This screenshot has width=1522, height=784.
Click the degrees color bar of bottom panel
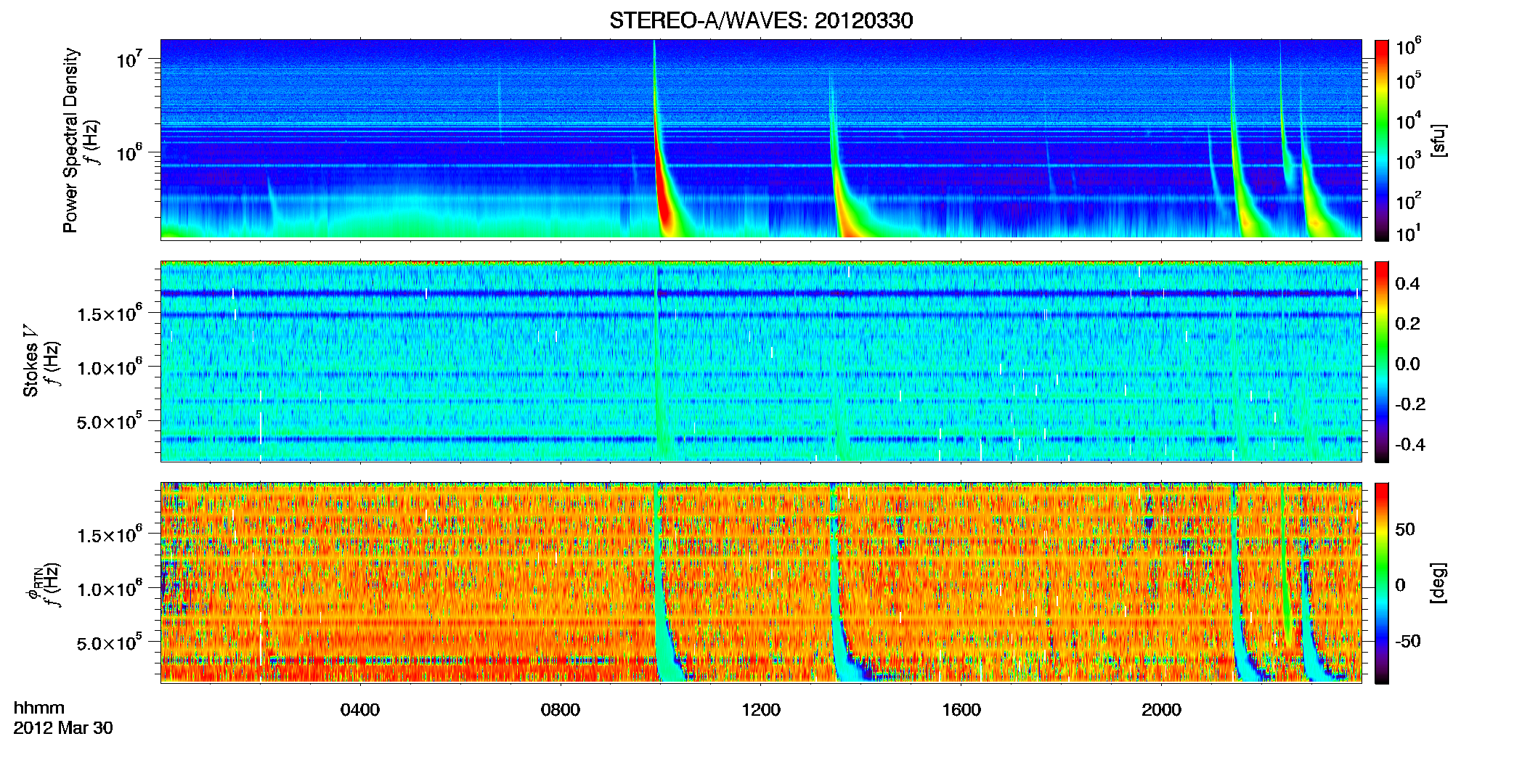[x=1382, y=583]
